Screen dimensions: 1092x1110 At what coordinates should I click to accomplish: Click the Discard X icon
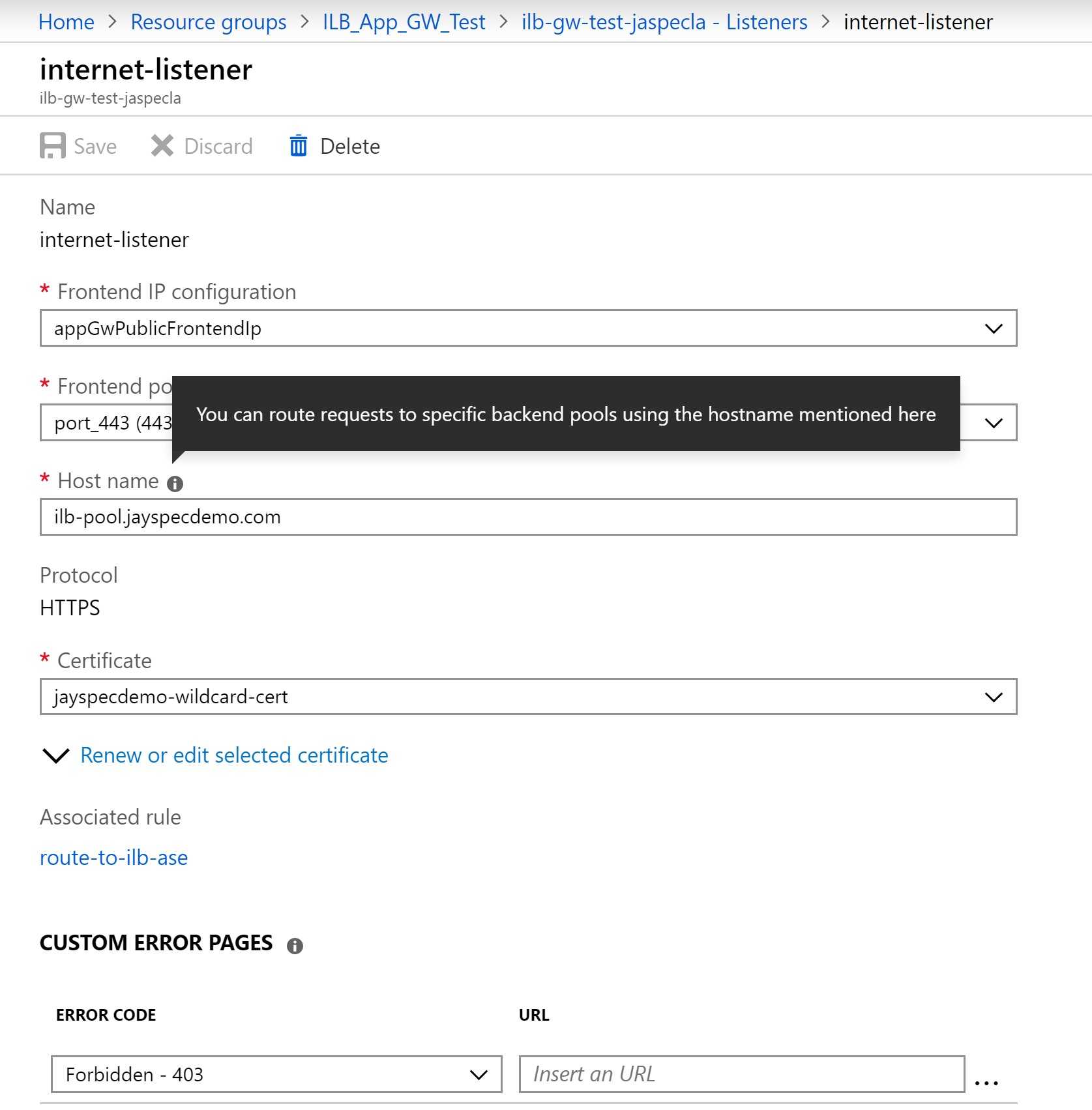(x=162, y=146)
